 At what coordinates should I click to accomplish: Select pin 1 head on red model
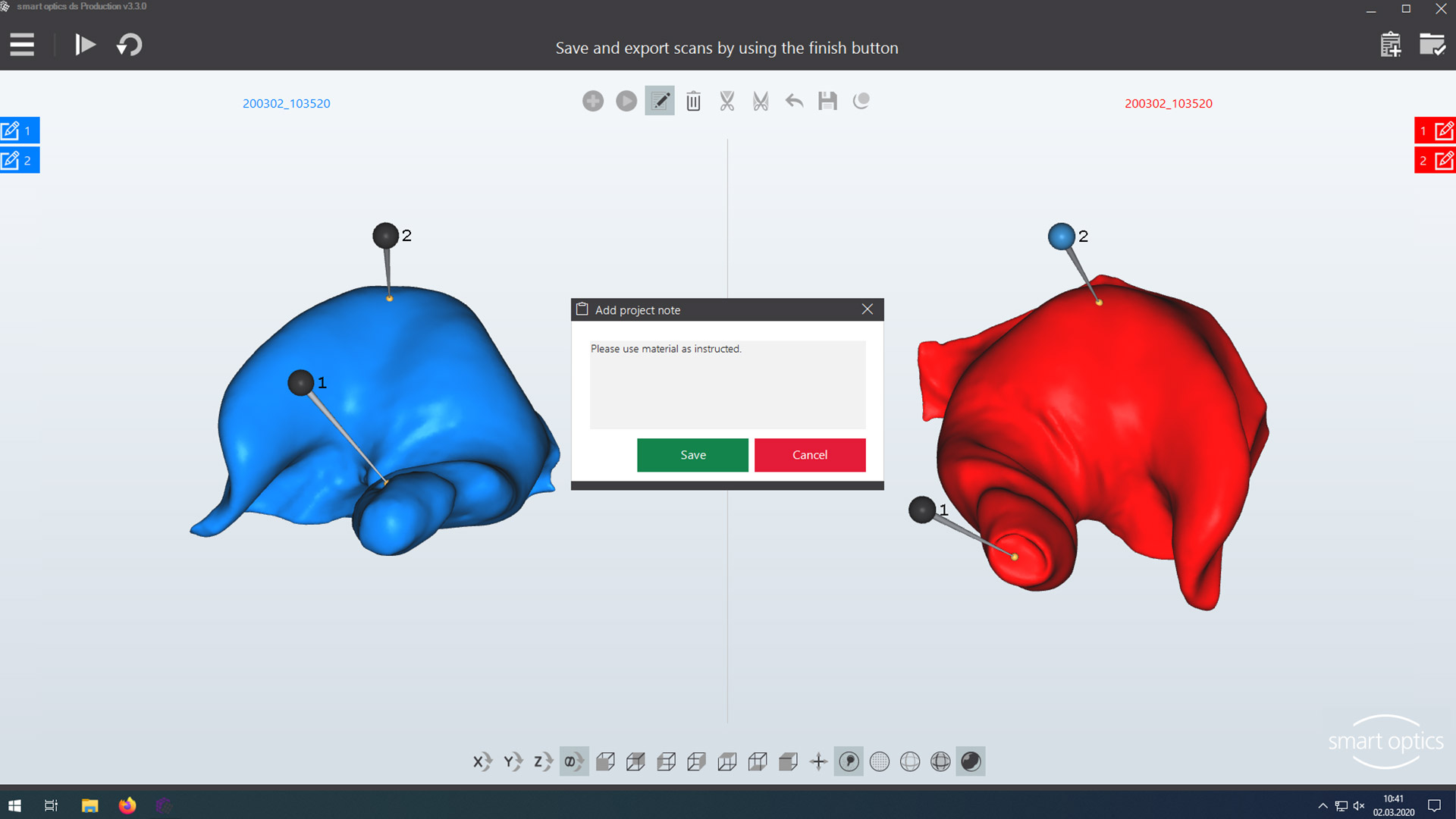click(x=922, y=510)
